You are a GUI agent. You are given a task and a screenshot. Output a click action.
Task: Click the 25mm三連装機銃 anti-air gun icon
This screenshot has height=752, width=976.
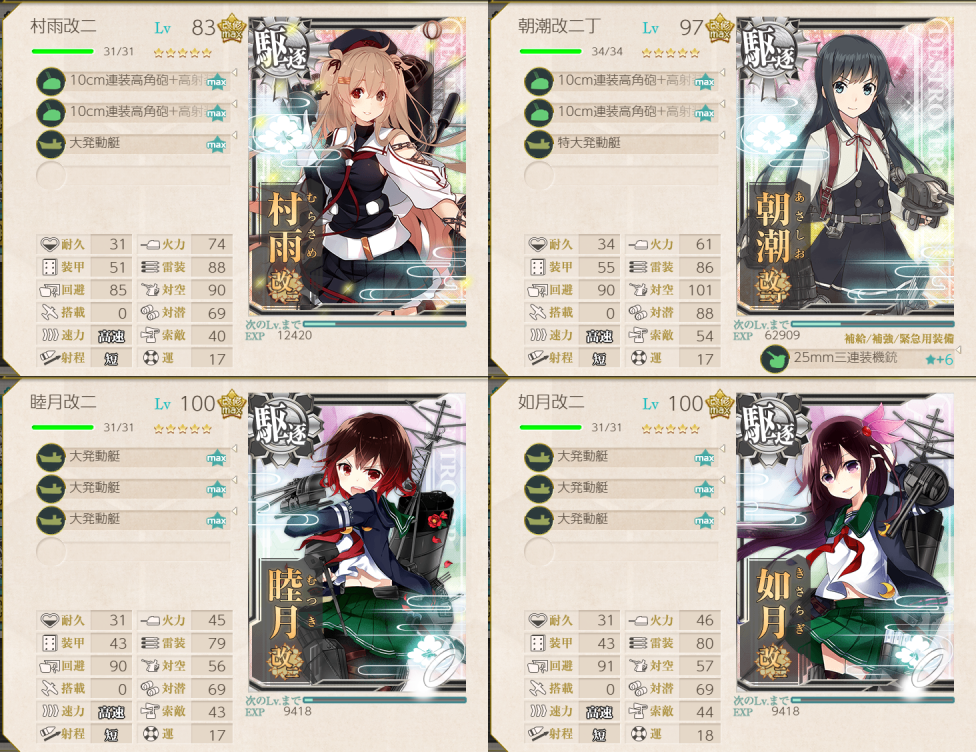point(775,360)
